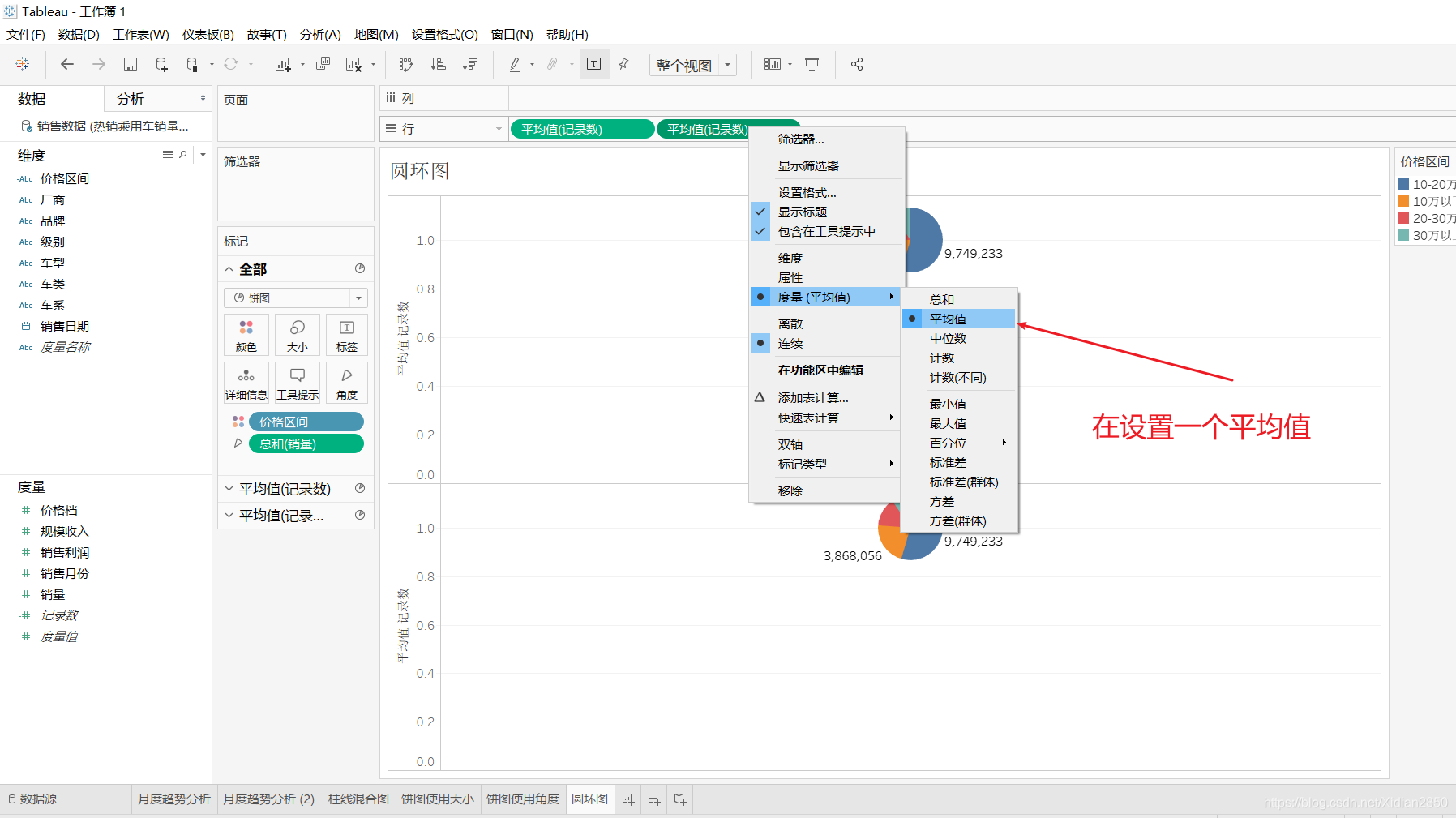
Task: Select 计数 in the aggregation submenu
Action: (959, 358)
